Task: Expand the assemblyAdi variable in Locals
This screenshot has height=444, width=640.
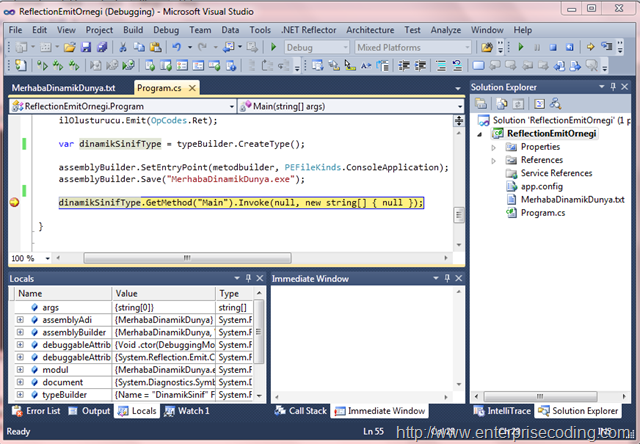Action: [x=20, y=320]
